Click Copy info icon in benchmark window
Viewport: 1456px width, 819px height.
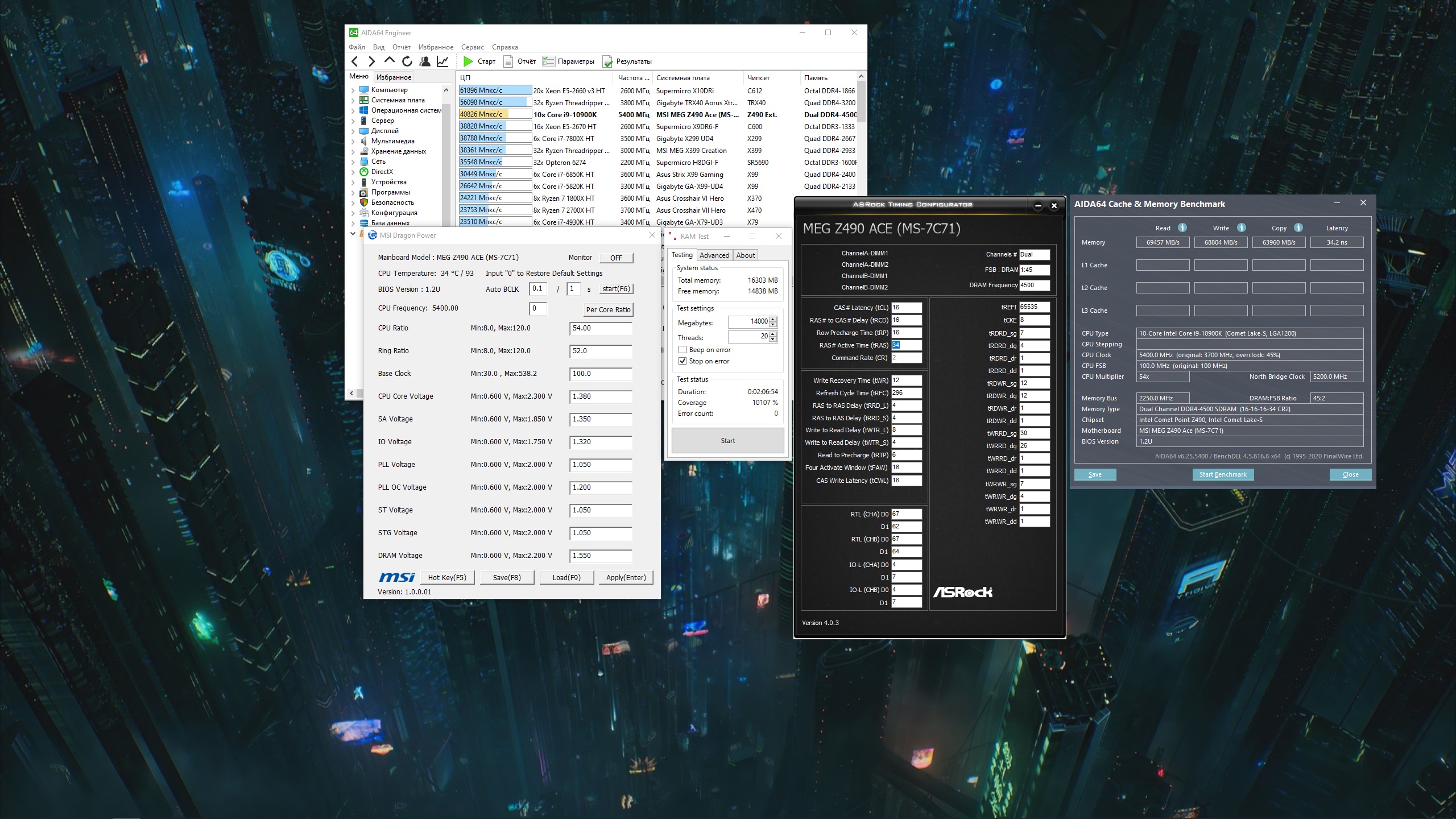(1298, 227)
